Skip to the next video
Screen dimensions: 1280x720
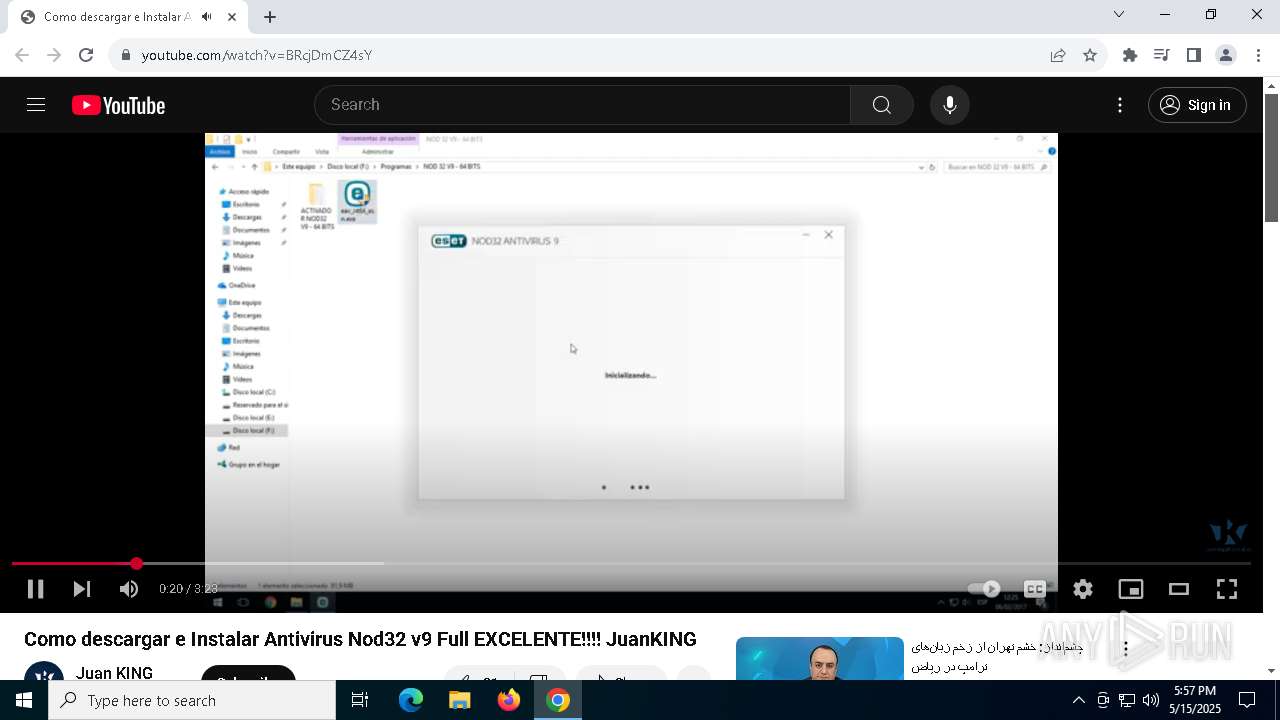[x=82, y=589]
